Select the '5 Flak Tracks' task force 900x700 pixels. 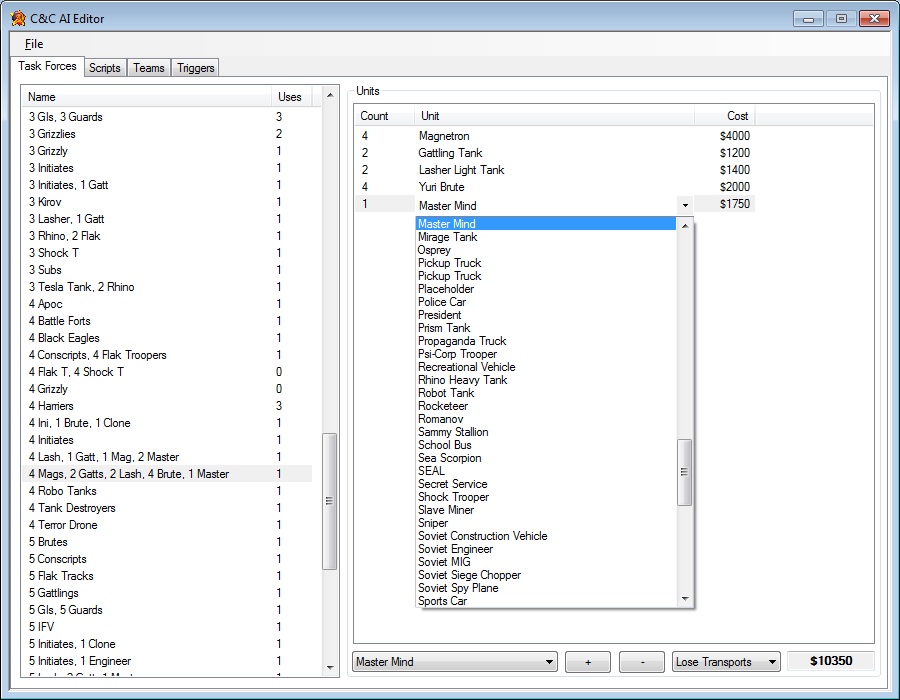point(167,576)
